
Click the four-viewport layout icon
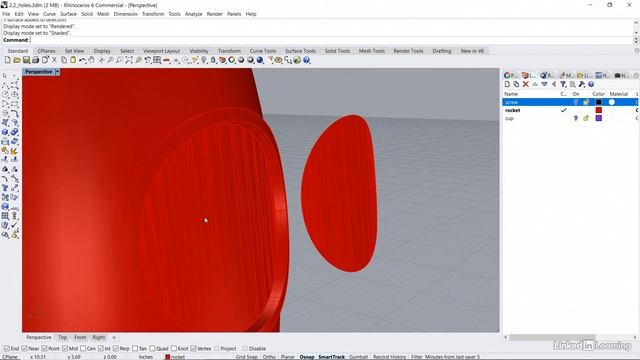coord(157,60)
